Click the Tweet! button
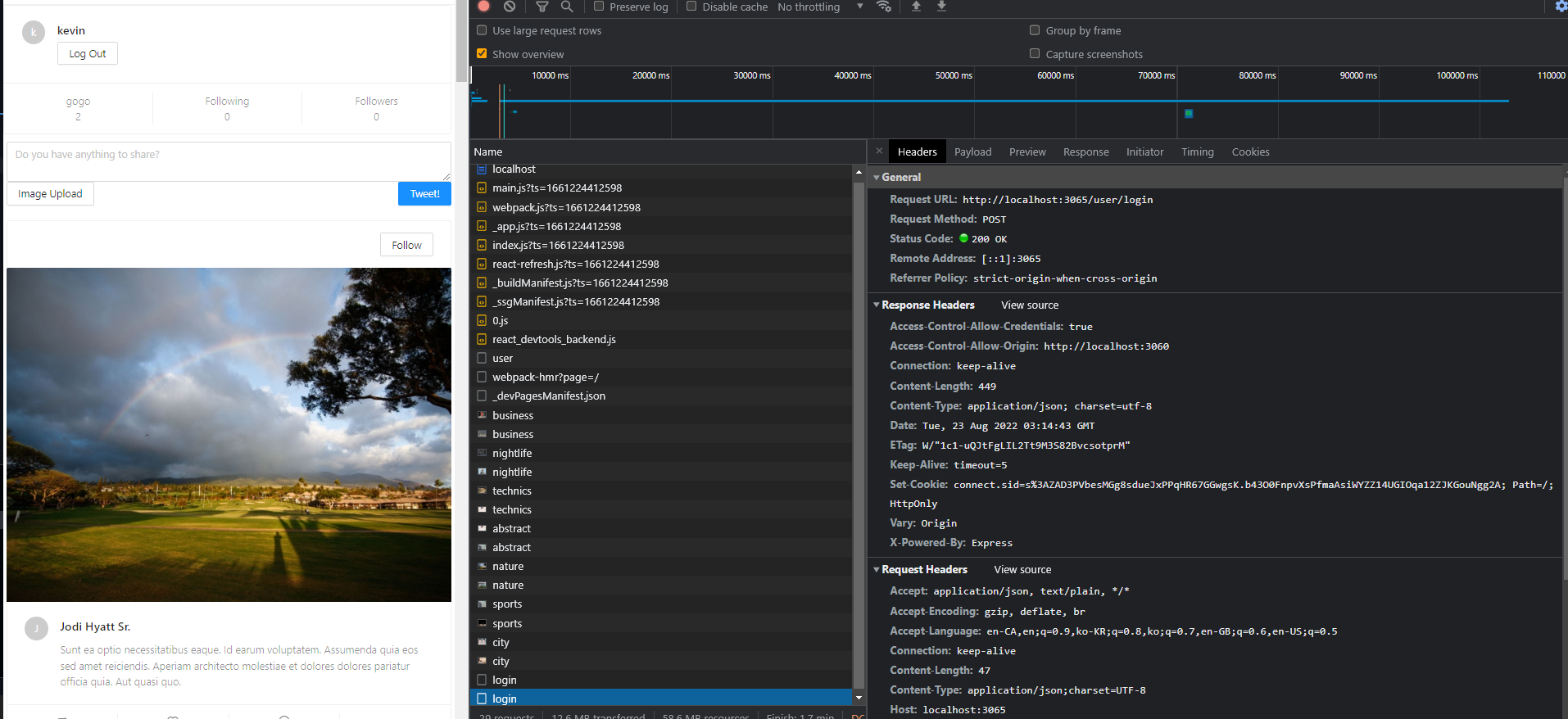 coord(424,193)
